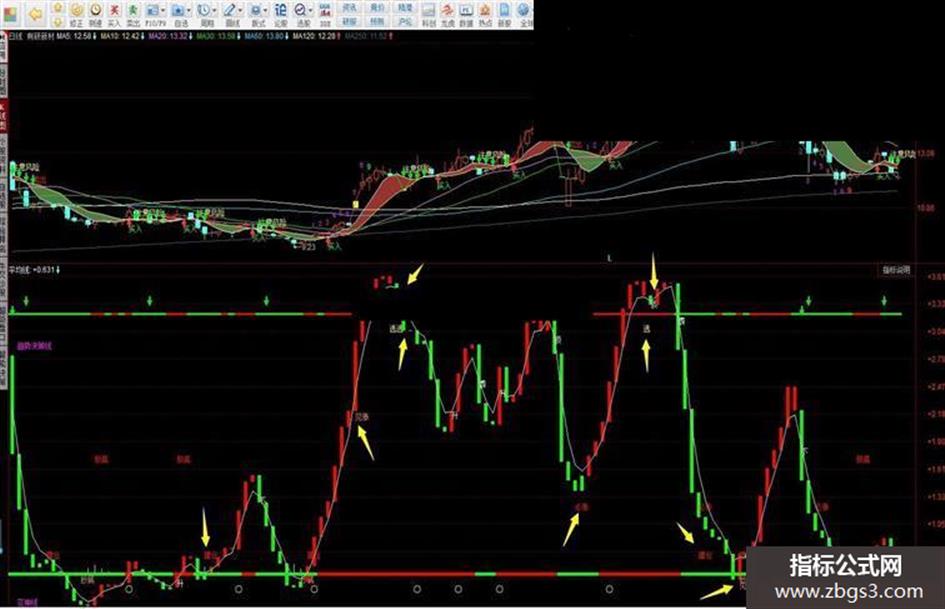Click the 资讯 news button

349,7
